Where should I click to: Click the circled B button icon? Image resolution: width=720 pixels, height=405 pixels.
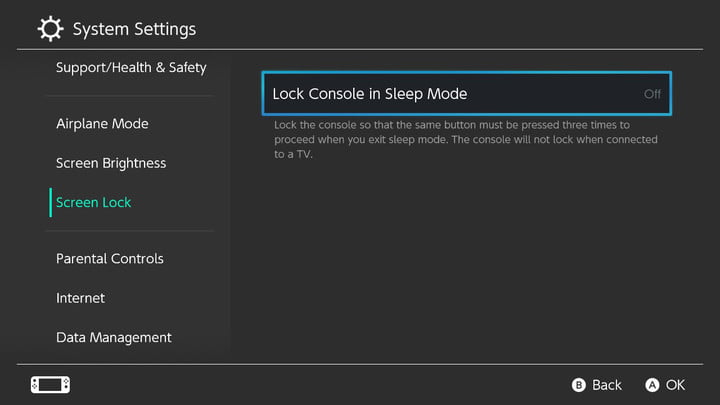click(x=579, y=385)
